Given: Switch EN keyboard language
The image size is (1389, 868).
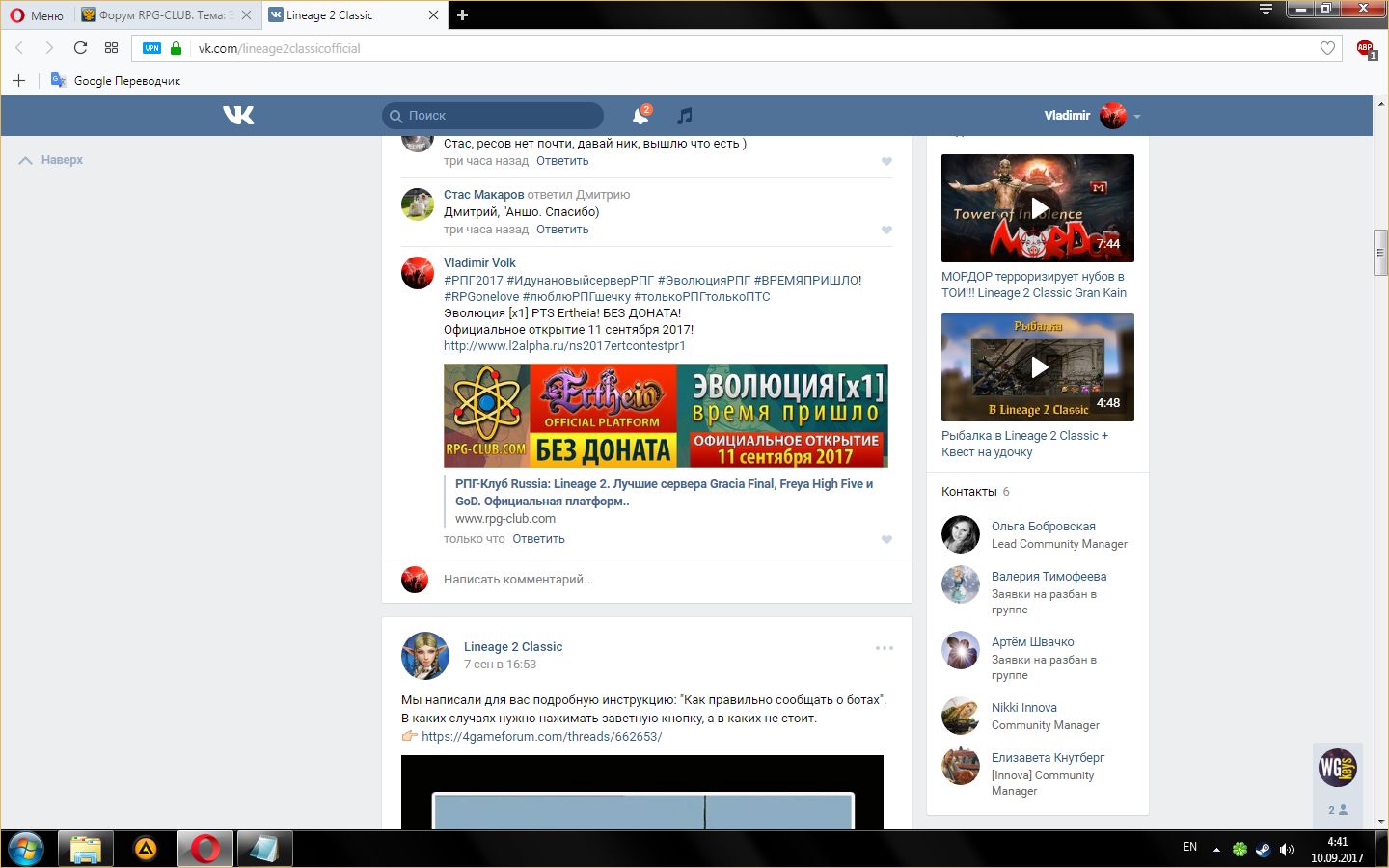Looking at the screenshot, I should point(1189,848).
